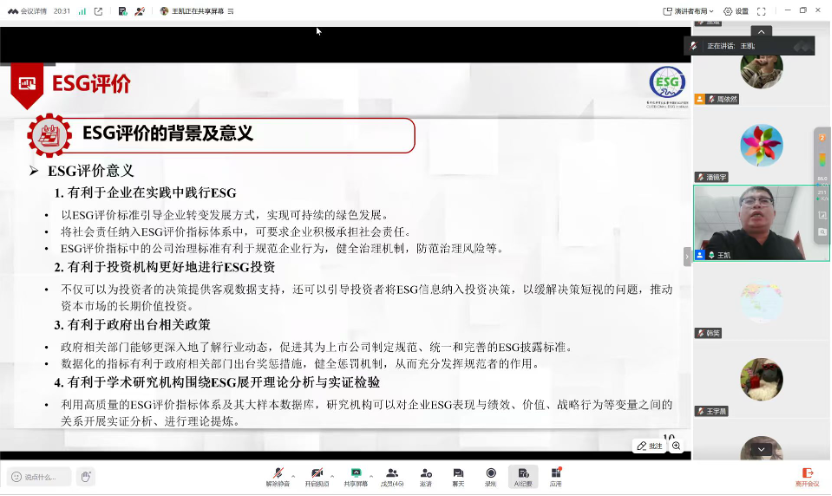Click heading 3. 有利于政府出台相关政策
Viewport: 832px width, 496px height.
pyautogui.click(x=132, y=325)
